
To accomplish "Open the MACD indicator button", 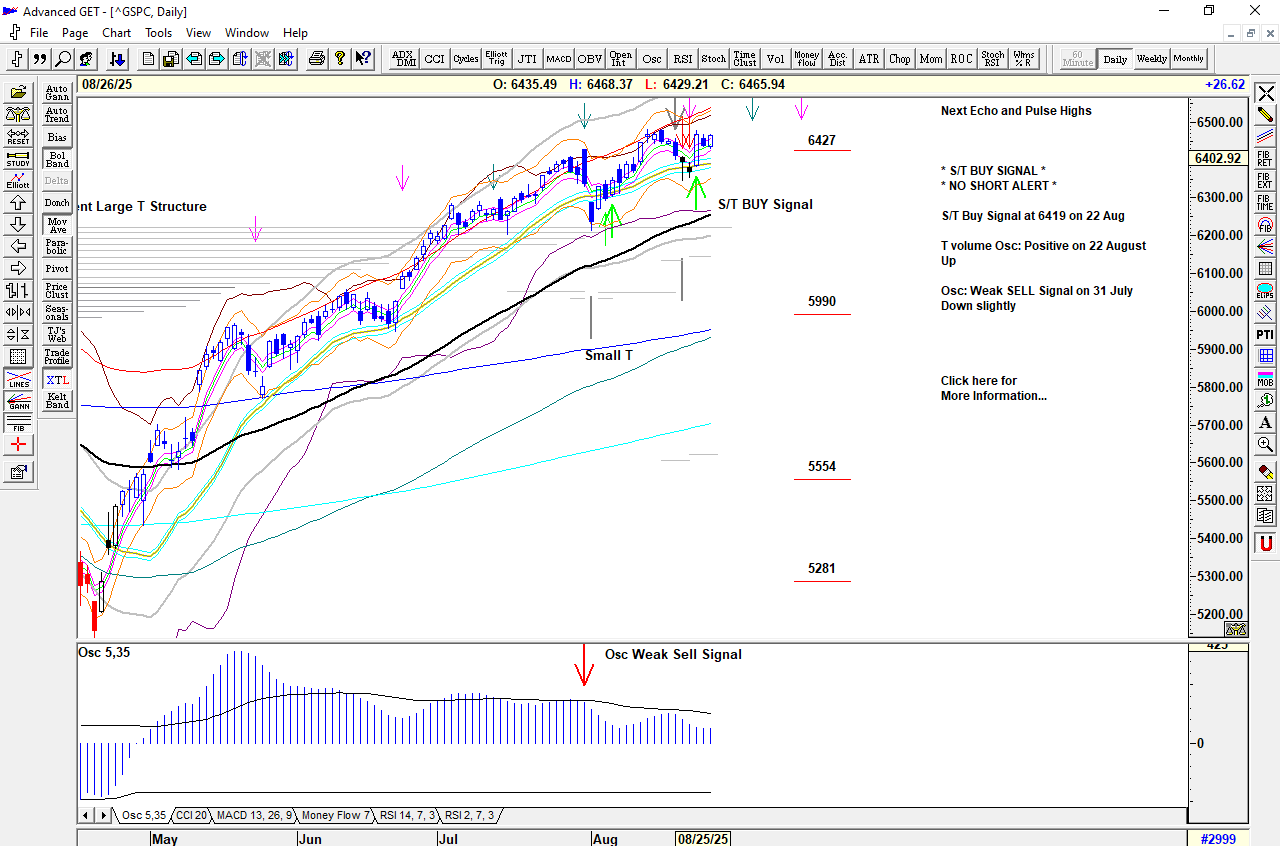I will tap(558, 59).
